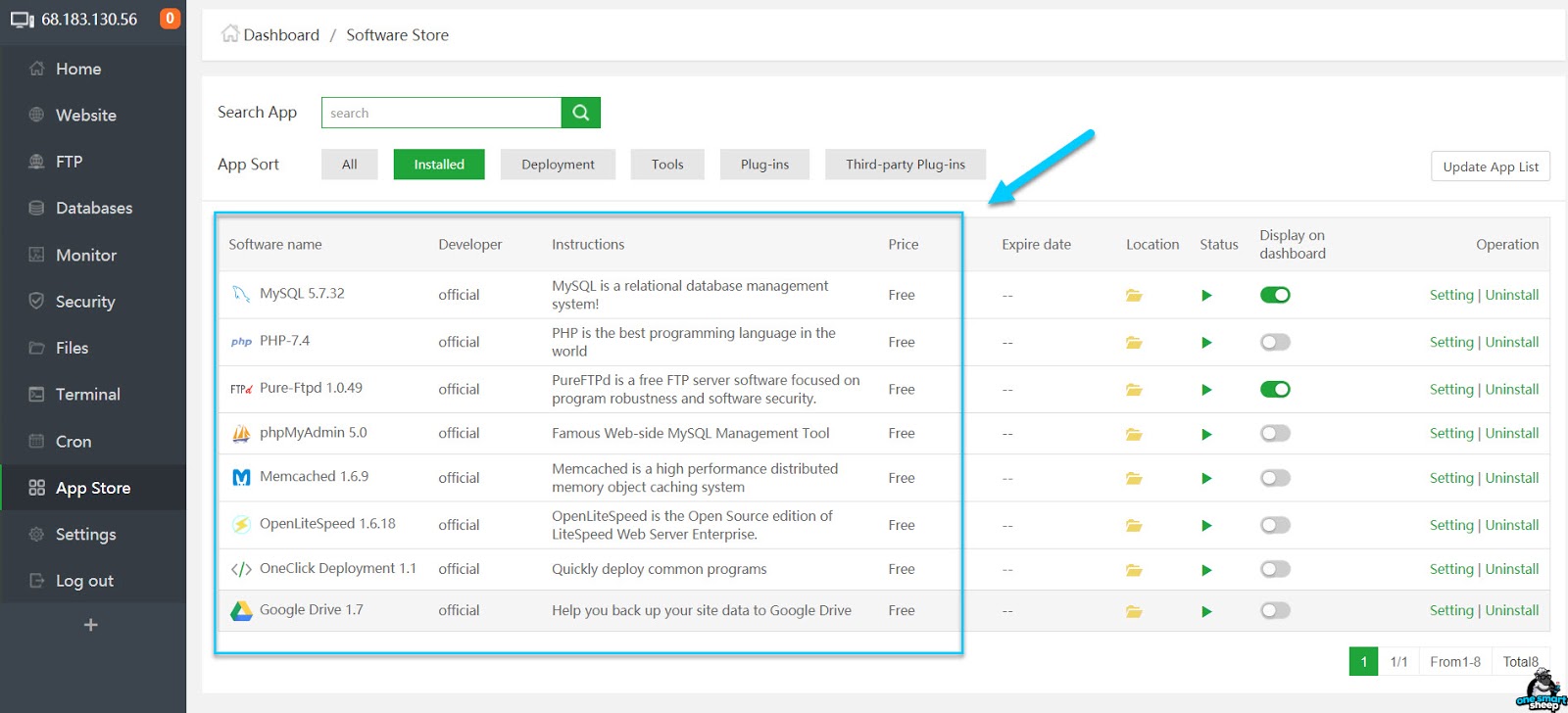Select the Third-party Plug-ins tab
This screenshot has width=1568, height=713.
coord(906,165)
